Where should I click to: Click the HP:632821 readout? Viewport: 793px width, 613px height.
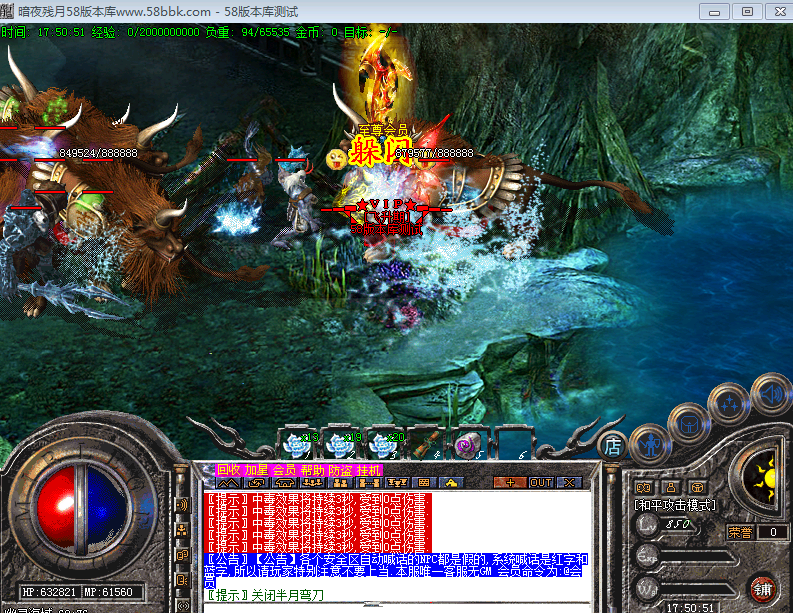click(49, 592)
